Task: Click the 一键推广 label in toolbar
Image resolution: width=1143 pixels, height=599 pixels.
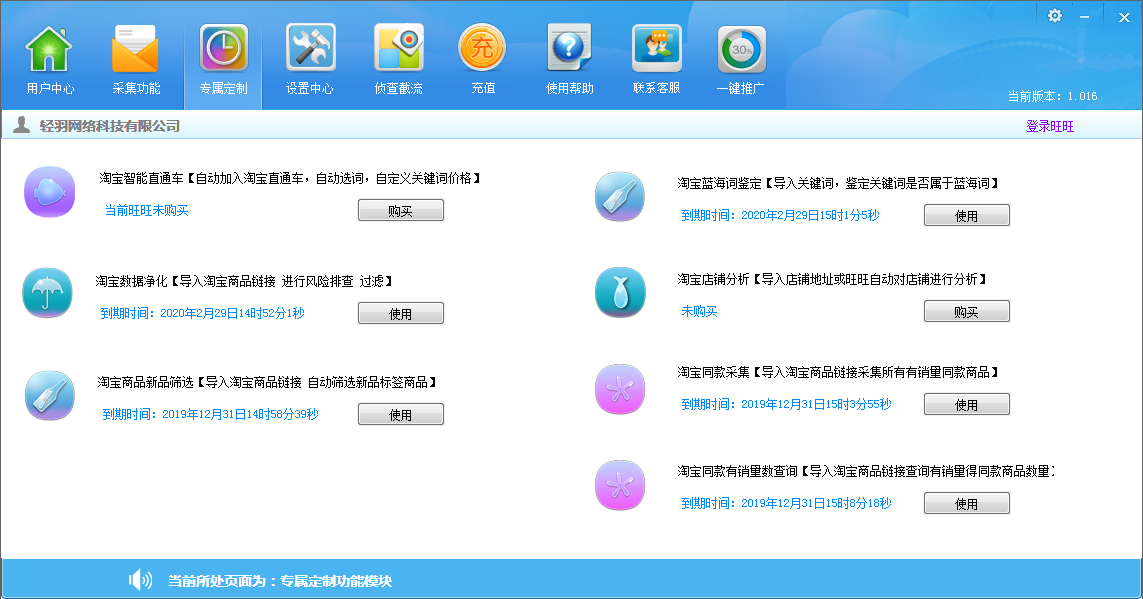Action: (x=741, y=88)
